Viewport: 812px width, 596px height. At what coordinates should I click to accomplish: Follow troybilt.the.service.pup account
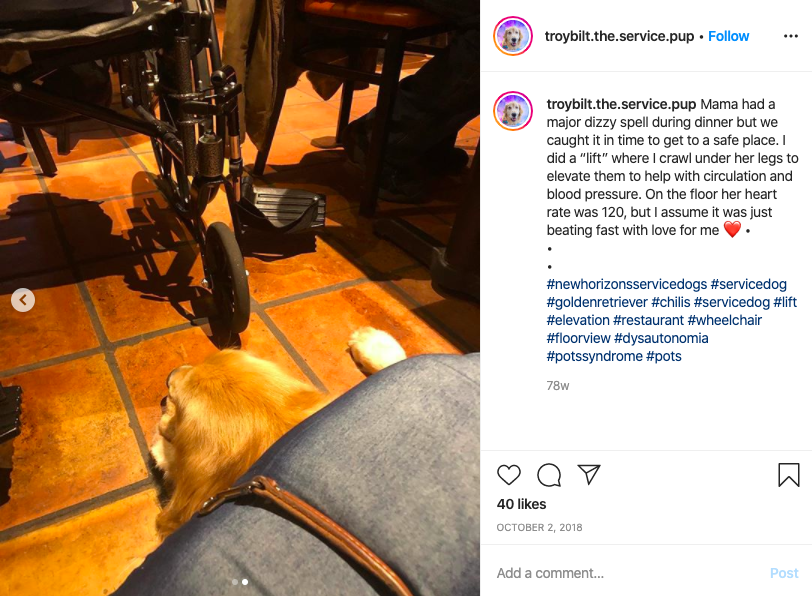click(x=728, y=36)
